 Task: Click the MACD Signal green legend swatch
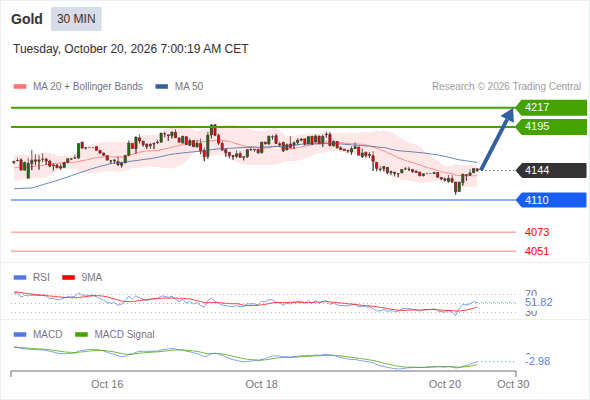click(x=82, y=335)
